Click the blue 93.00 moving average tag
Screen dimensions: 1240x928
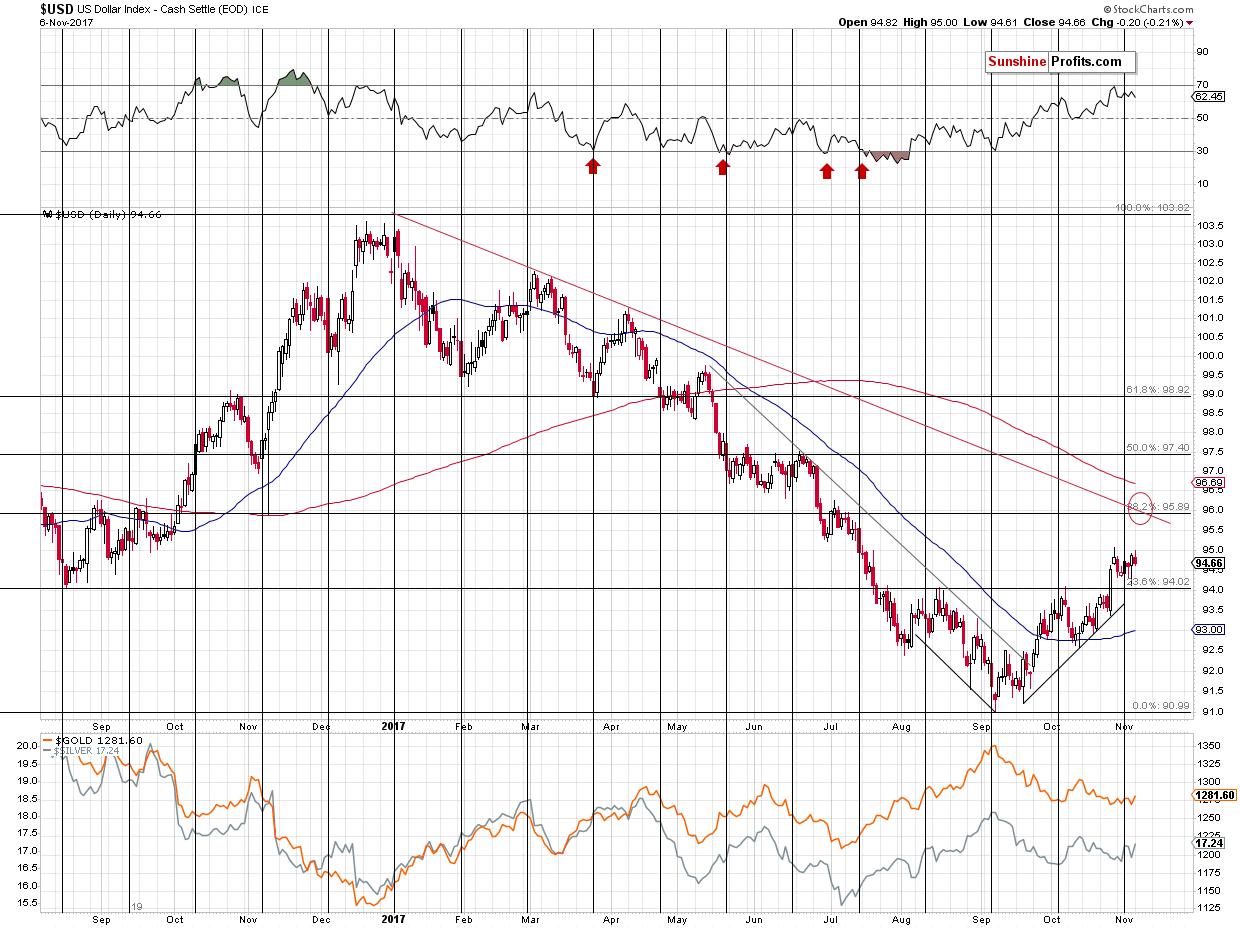[1208, 630]
